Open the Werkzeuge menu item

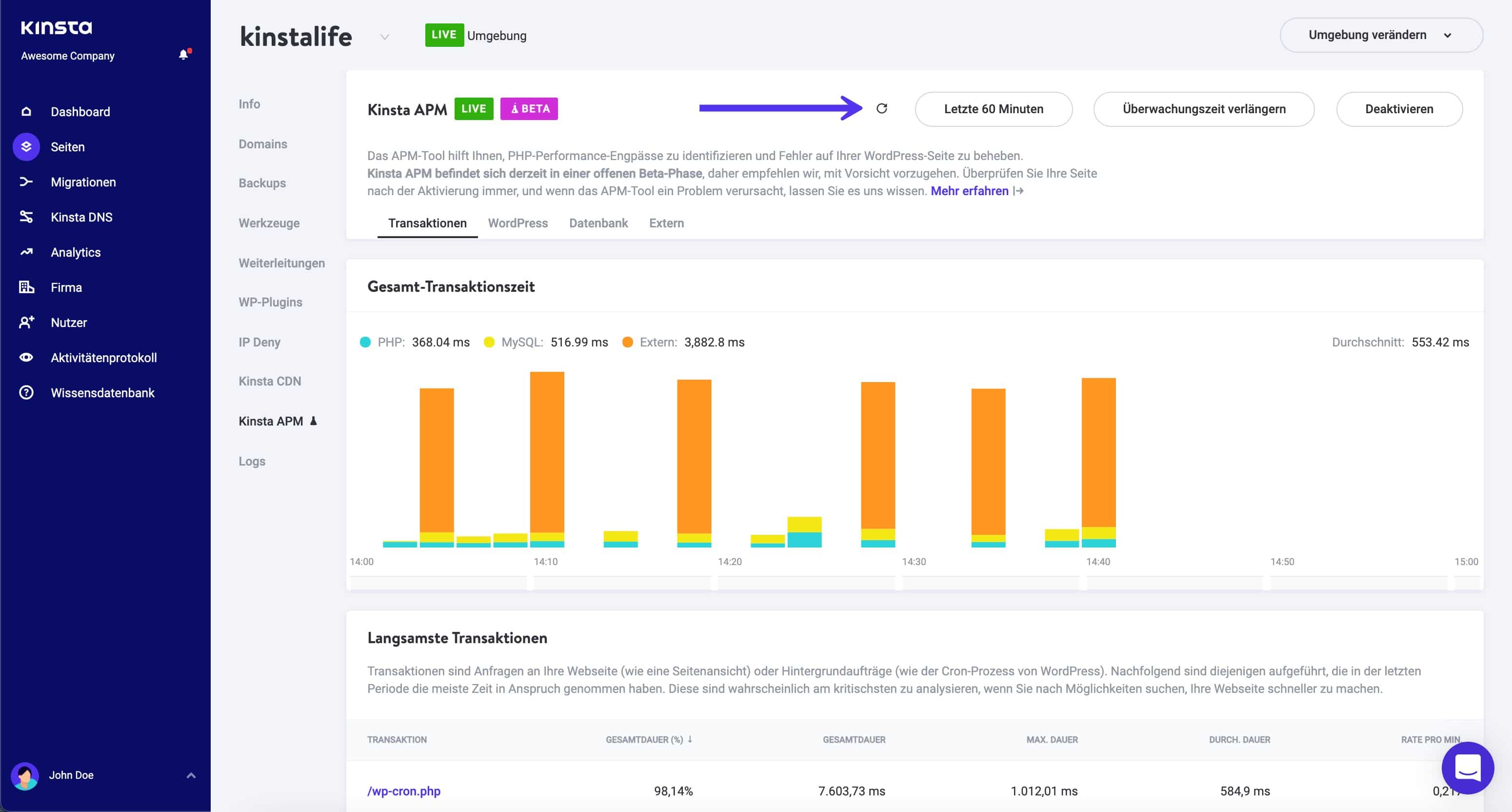(269, 223)
